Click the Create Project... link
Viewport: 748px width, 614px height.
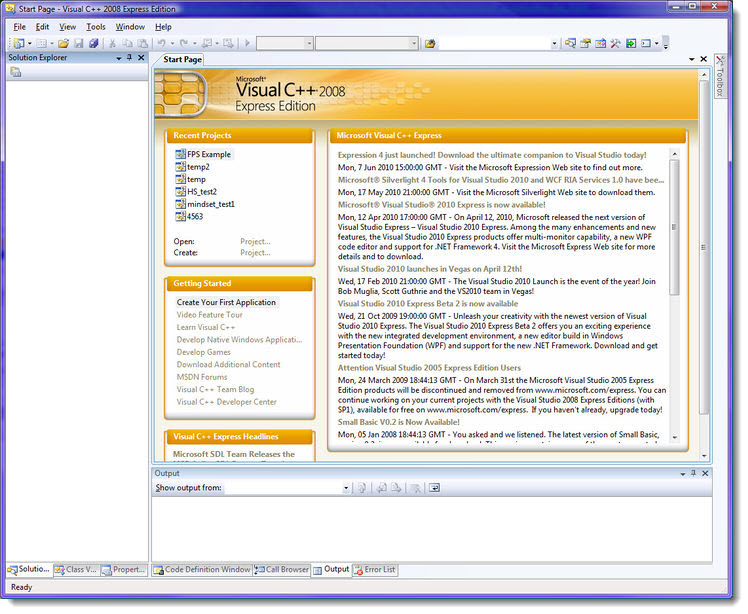coord(255,253)
